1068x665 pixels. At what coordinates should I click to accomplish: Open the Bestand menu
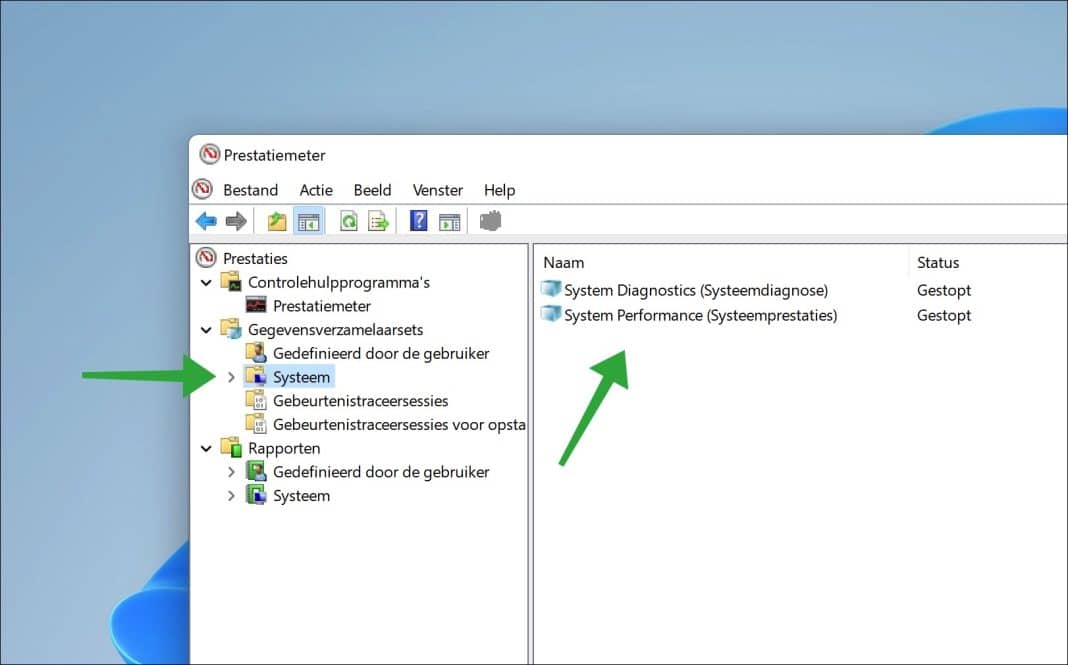[x=250, y=190]
